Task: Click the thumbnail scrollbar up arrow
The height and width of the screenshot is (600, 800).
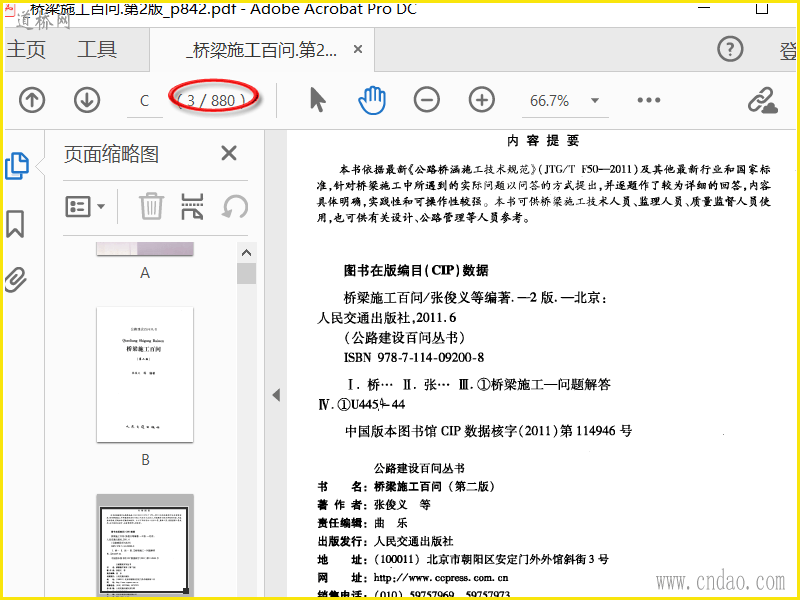Action: tap(246, 253)
